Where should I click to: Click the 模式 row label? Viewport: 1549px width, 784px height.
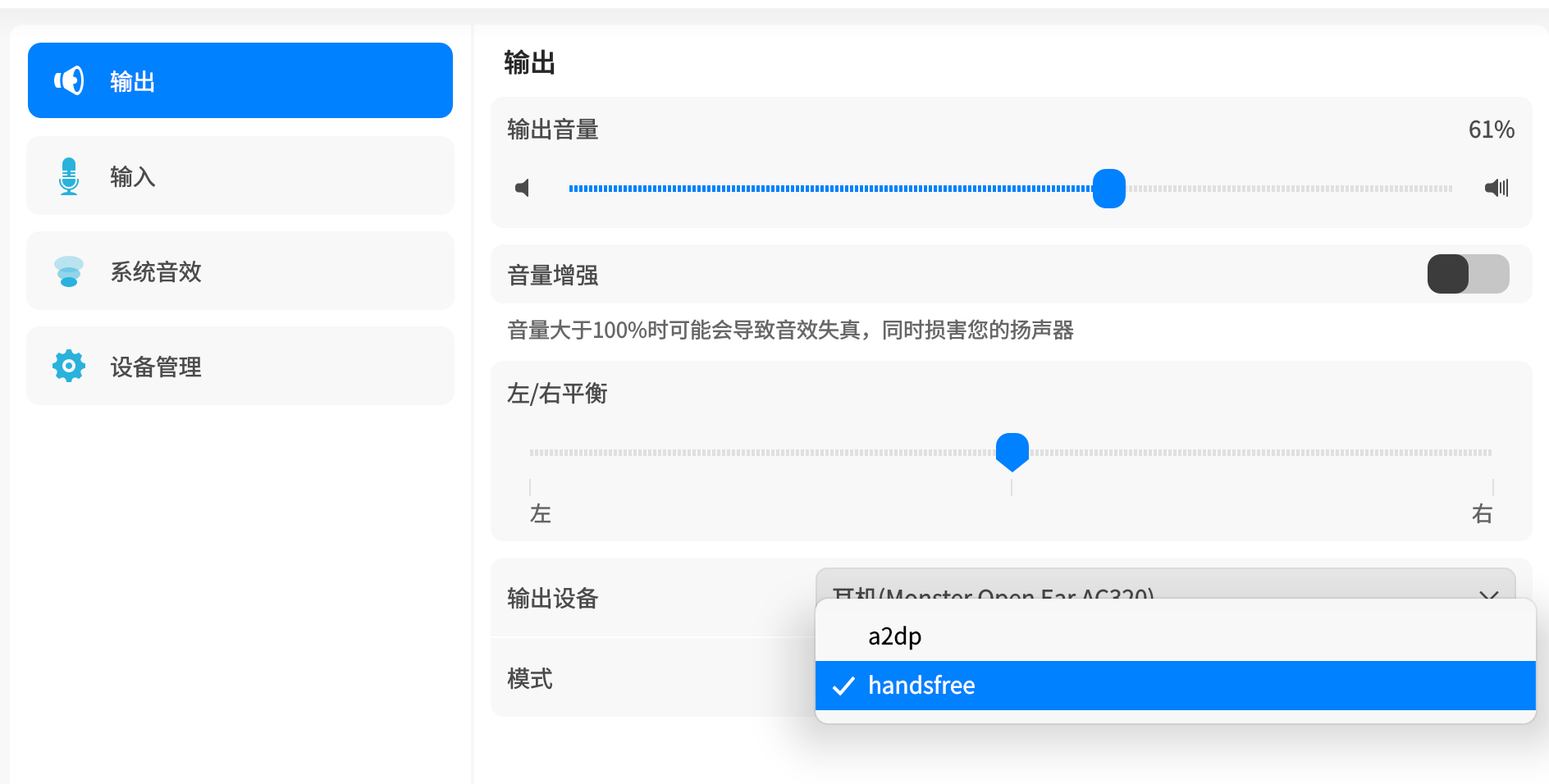click(530, 679)
